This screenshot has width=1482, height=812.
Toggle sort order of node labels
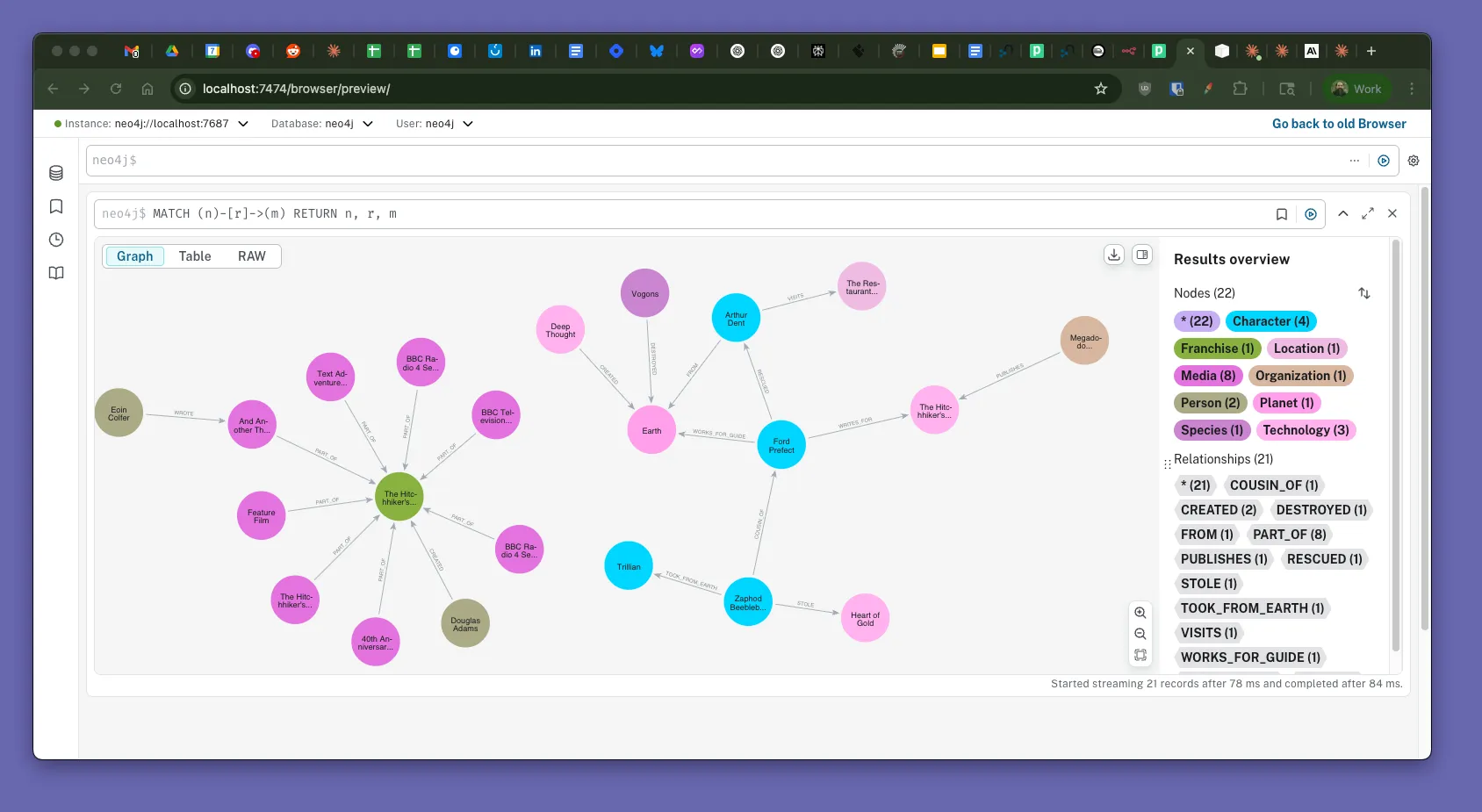(1364, 293)
